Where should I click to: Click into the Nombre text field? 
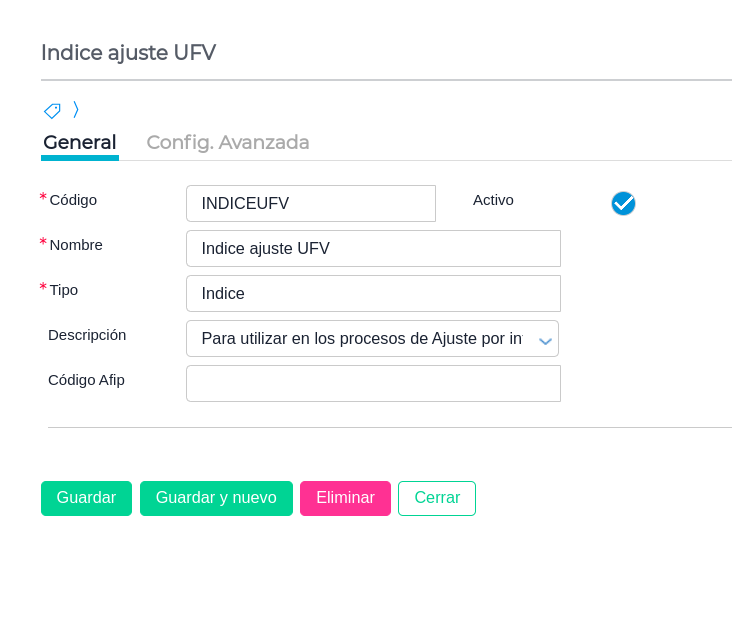[x=373, y=249]
